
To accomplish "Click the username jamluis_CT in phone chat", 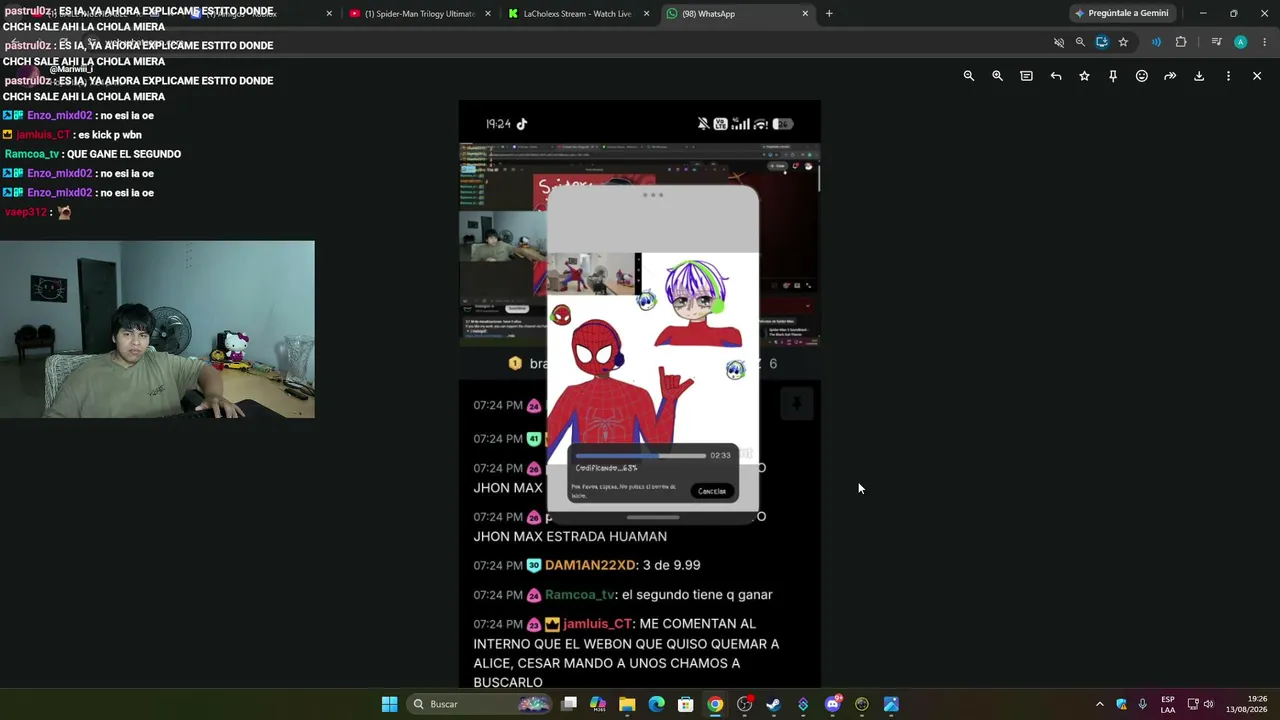I will tap(596, 624).
